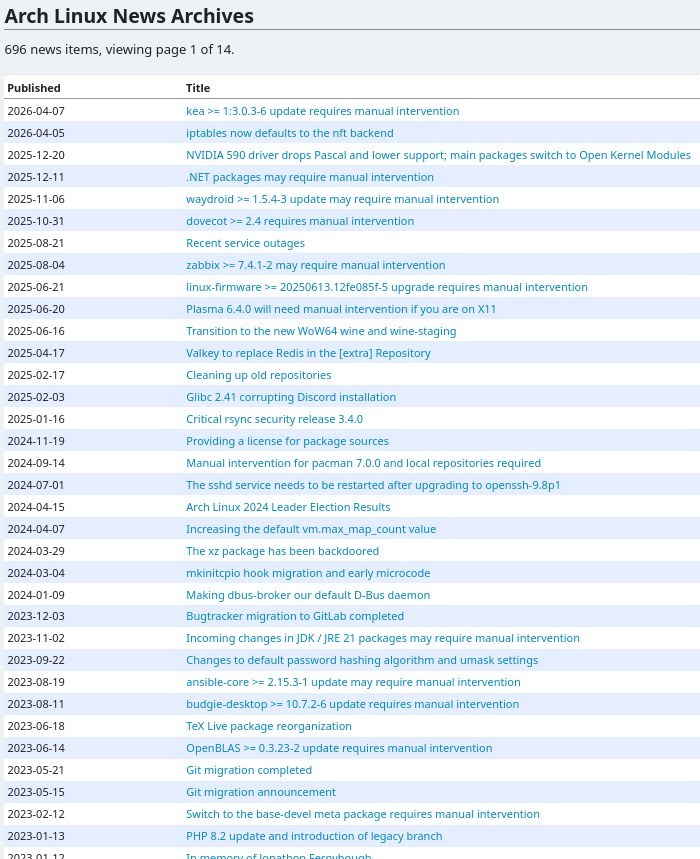700x859 pixels.
Task: Open 'Valkey to replace Redis' article
Action: tap(308, 353)
